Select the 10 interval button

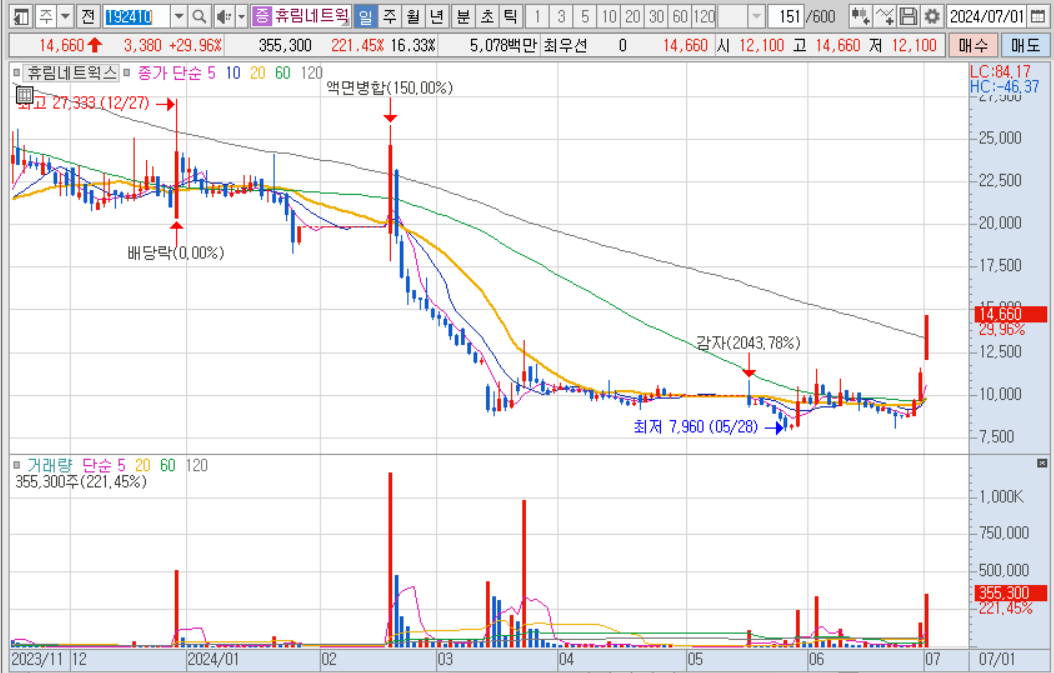click(x=609, y=16)
